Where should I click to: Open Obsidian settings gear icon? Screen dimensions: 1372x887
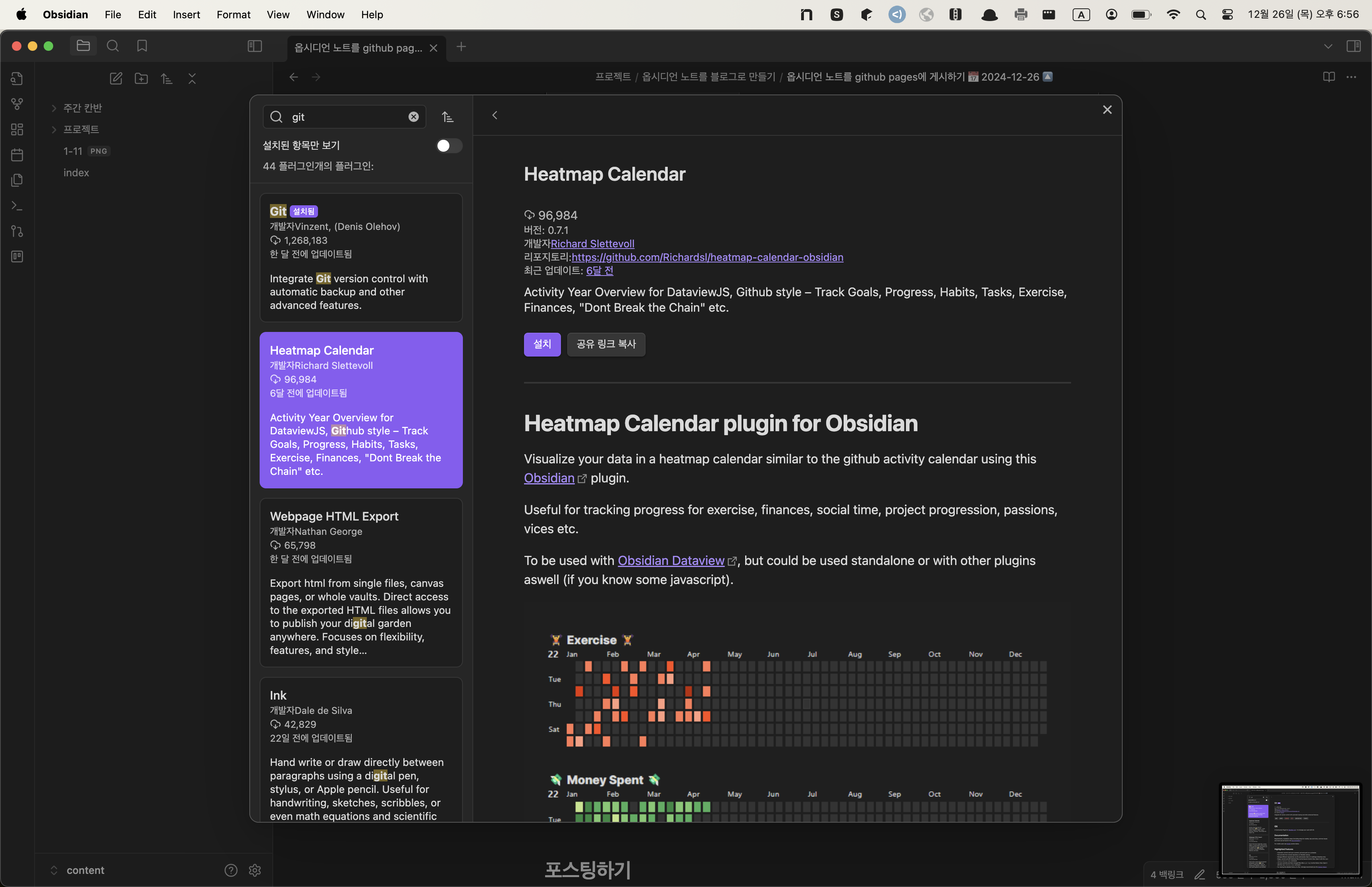pyautogui.click(x=255, y=870)
